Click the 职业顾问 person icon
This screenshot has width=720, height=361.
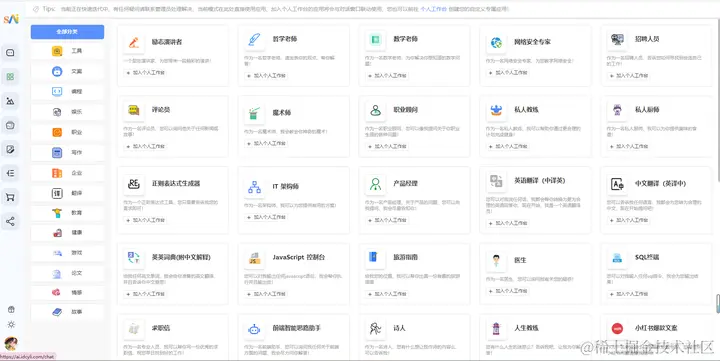[x=375, y=110]
